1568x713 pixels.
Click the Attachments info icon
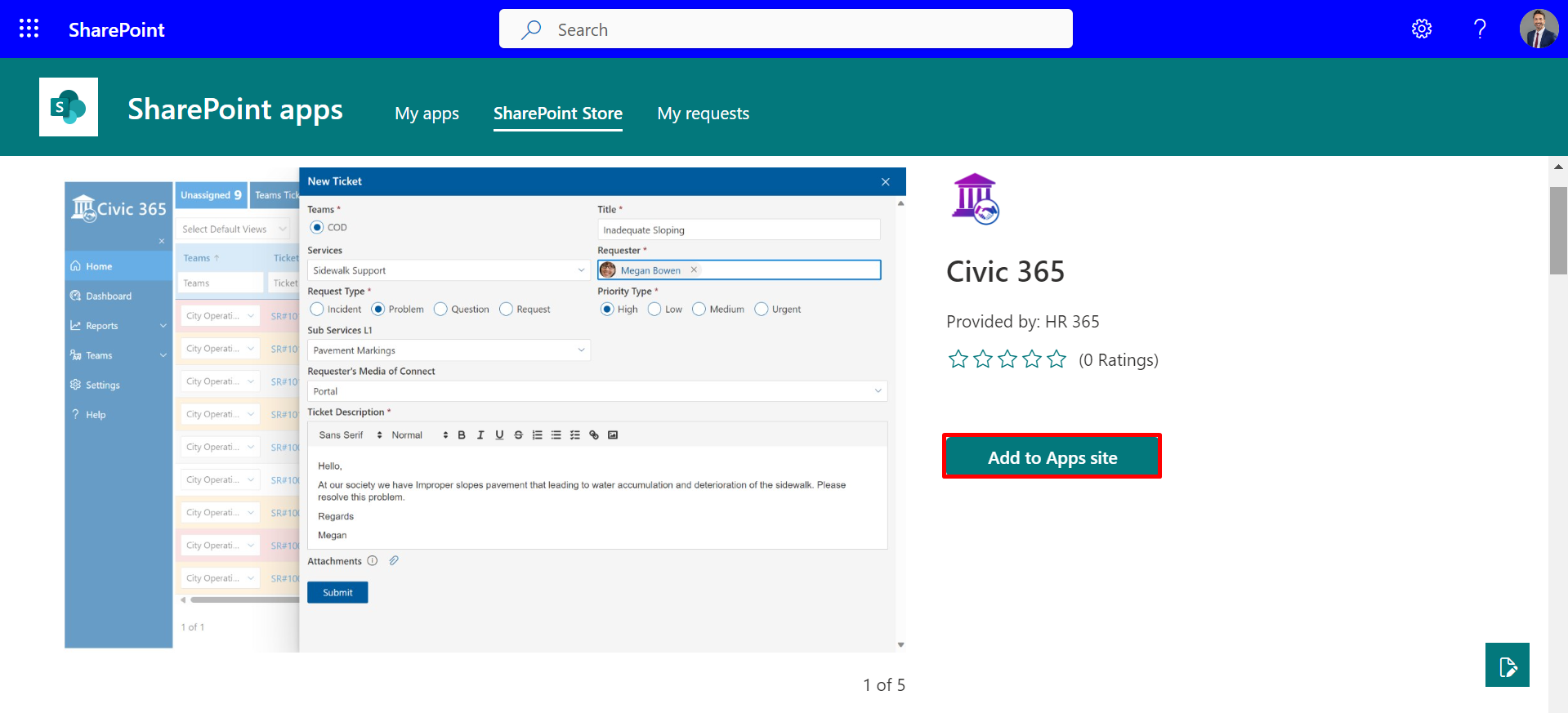(373, 561)
